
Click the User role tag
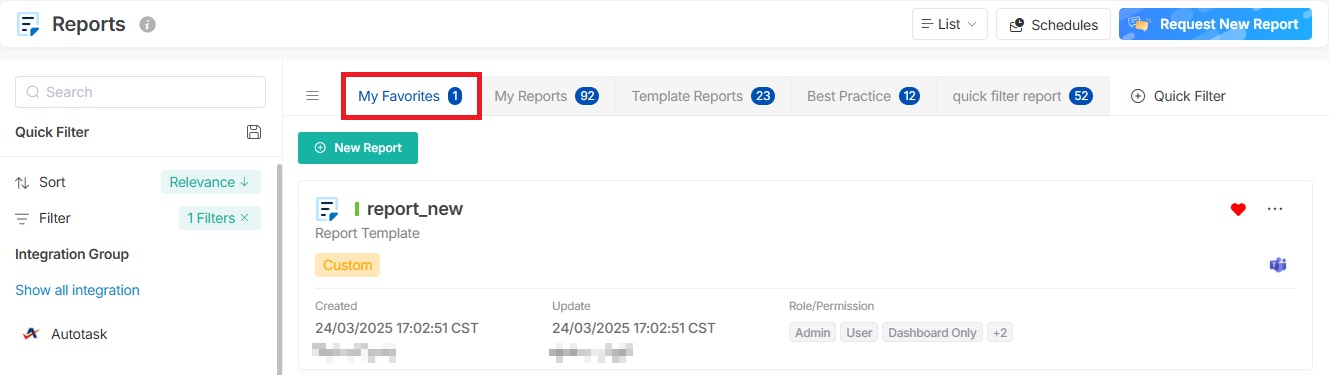tap(859, 333)
